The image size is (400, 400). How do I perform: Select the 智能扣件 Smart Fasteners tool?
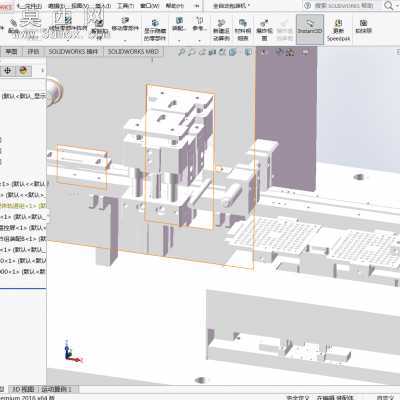tap(99, 29)
